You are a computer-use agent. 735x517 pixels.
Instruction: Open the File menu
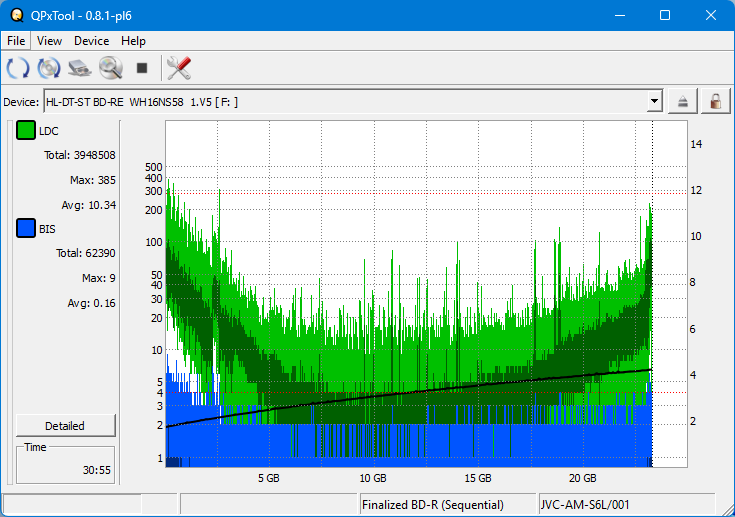[x=17, y=41]
